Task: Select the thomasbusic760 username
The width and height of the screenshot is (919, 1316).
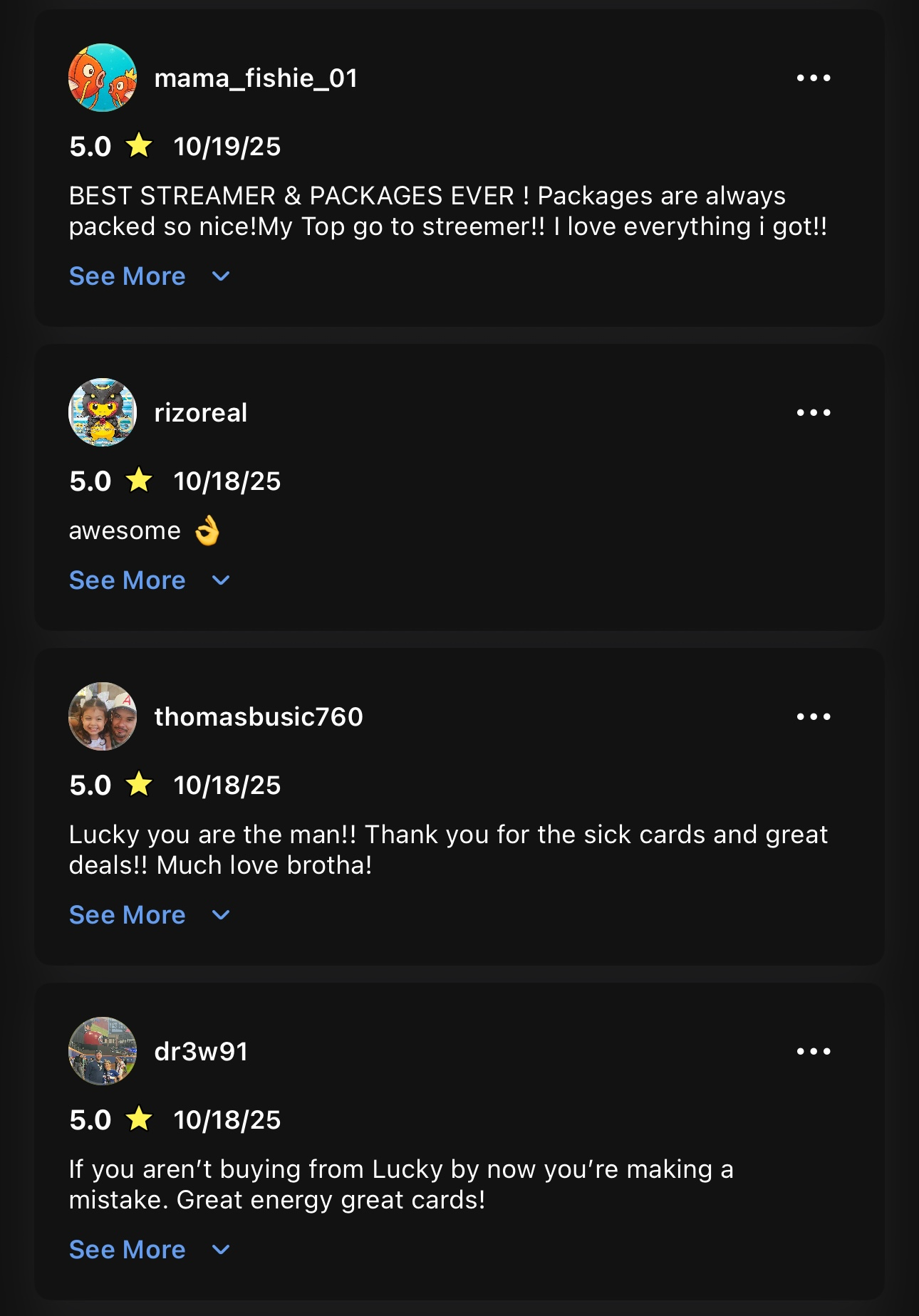Action: coord(259,717)
